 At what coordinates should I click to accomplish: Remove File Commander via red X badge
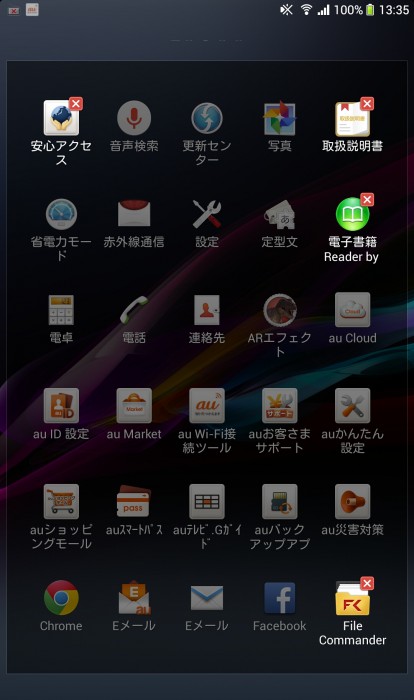point(367,583)
